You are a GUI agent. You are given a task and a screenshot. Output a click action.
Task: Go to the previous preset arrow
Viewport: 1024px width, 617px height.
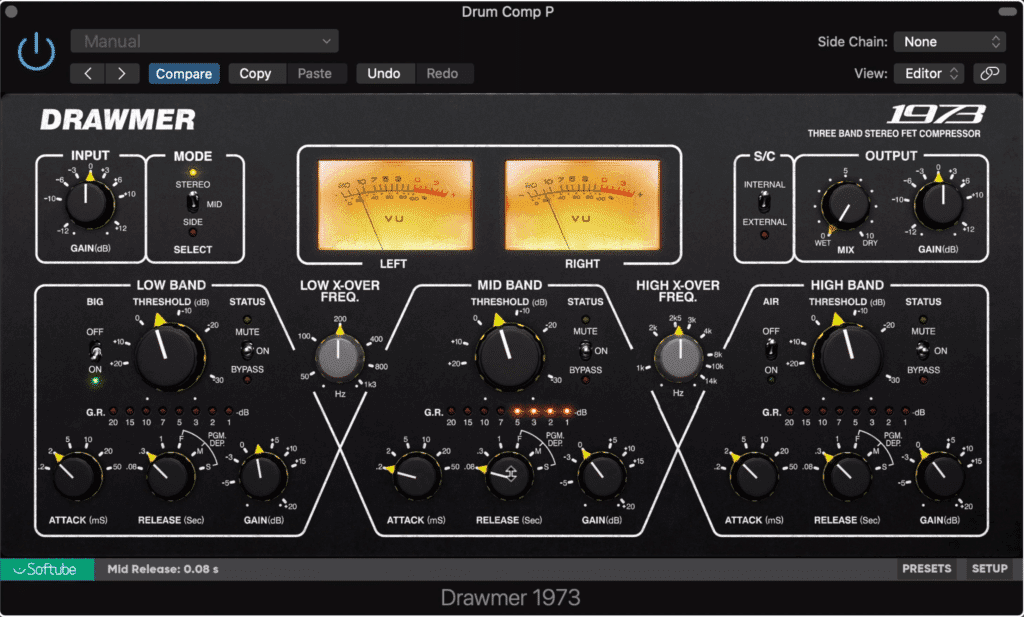pos(88,74)
